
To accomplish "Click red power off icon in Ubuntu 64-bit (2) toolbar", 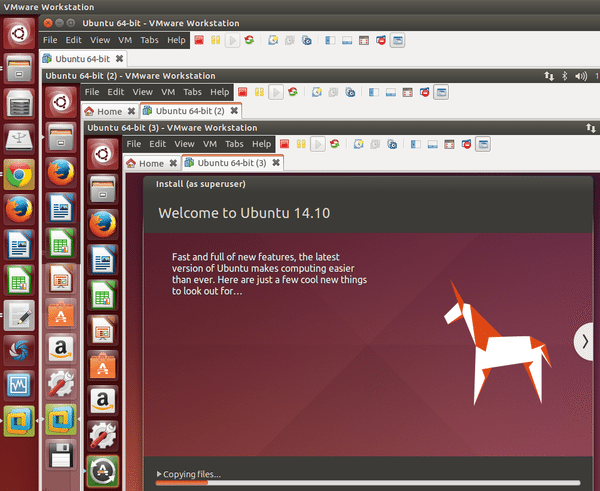I will tap(243, 92).
